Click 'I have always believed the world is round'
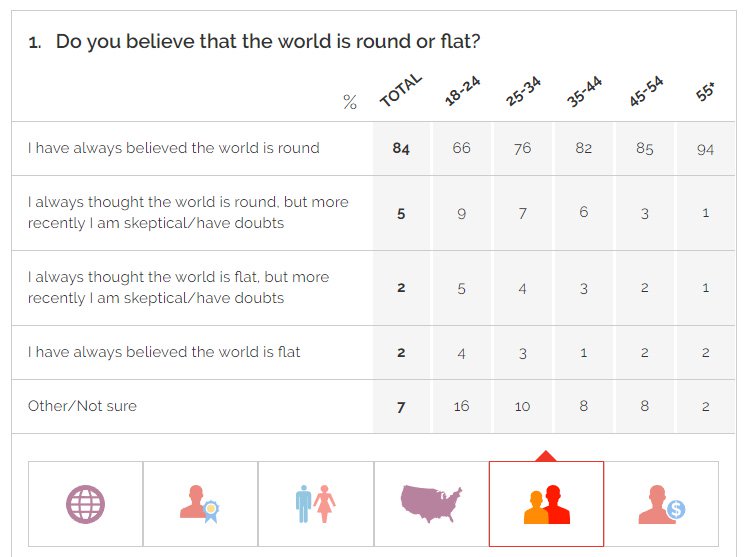 [x=174, y=148]
